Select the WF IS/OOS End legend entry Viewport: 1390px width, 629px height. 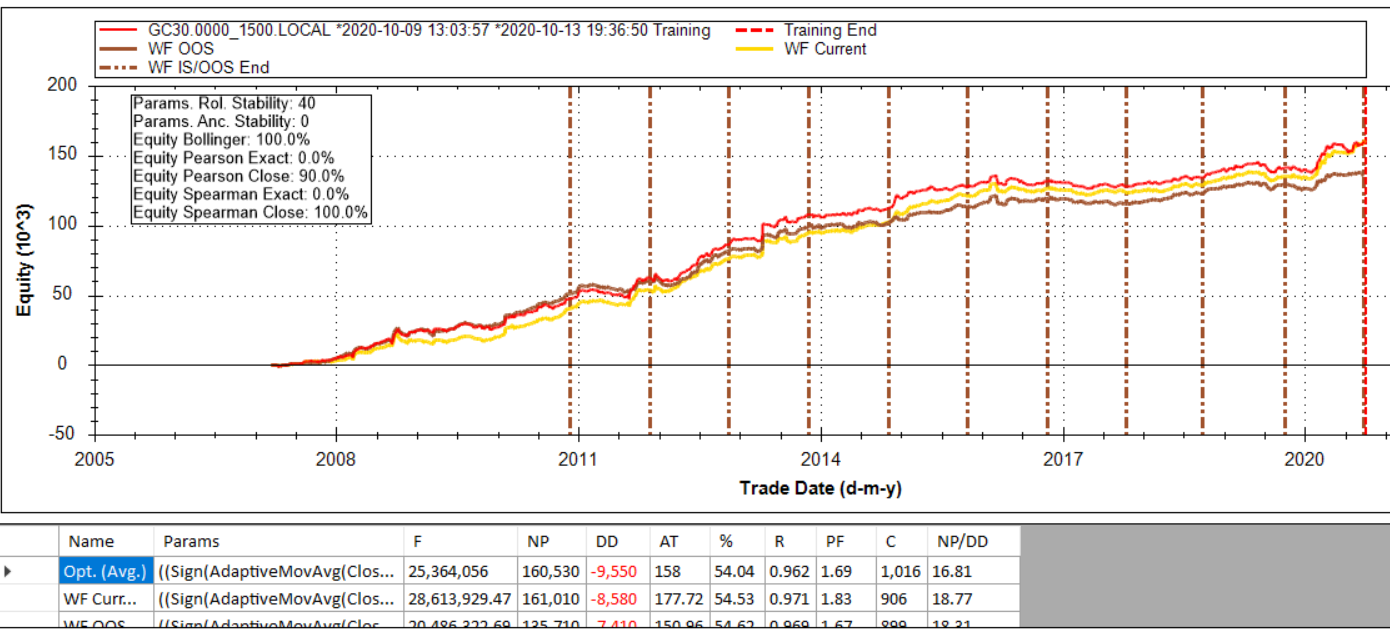click(x=208, y=67)
